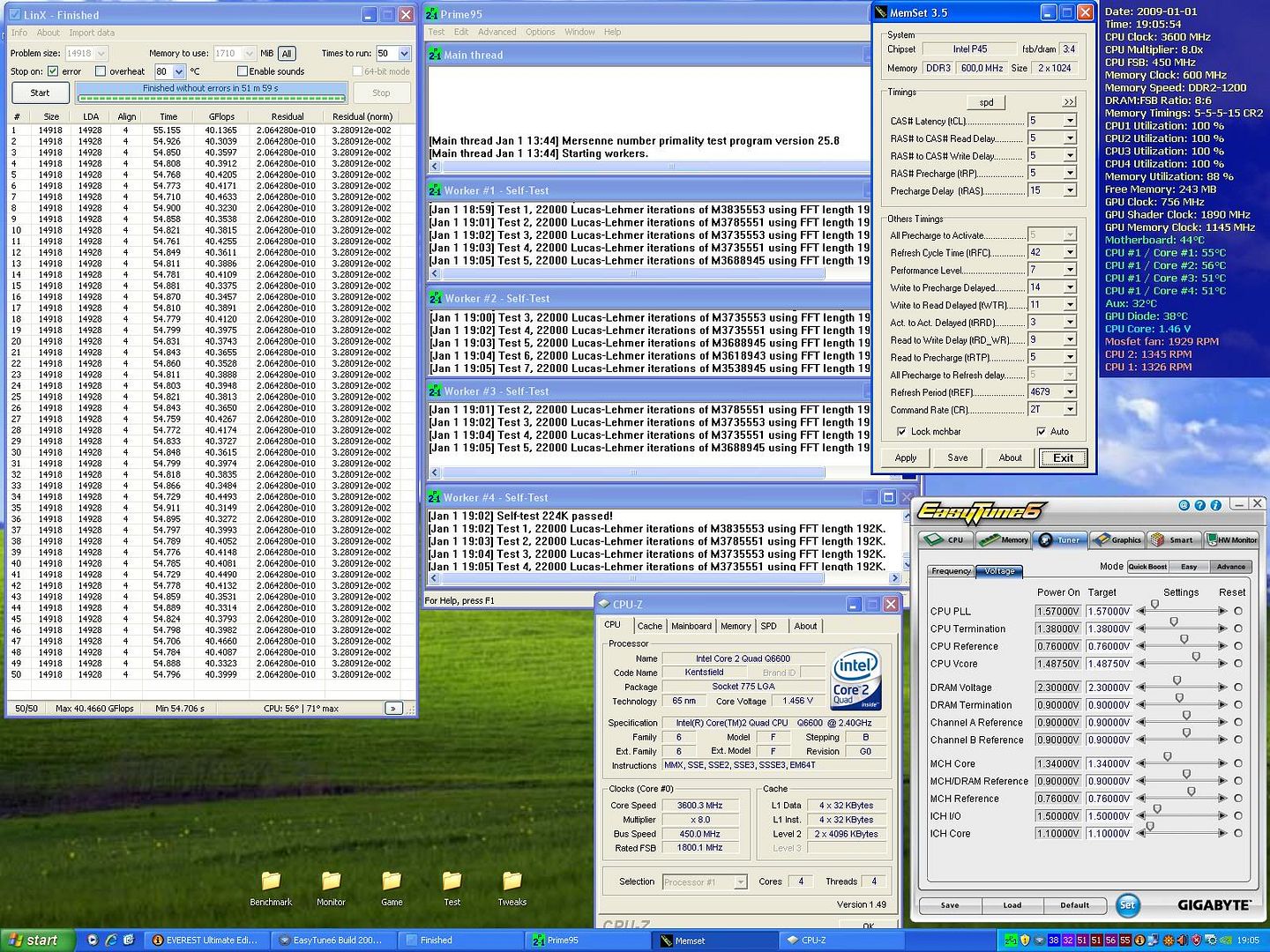Switch to EasyTune6 Frequency sub-tab
Screen dimensions: 1270x952
(x=951, y=571)
